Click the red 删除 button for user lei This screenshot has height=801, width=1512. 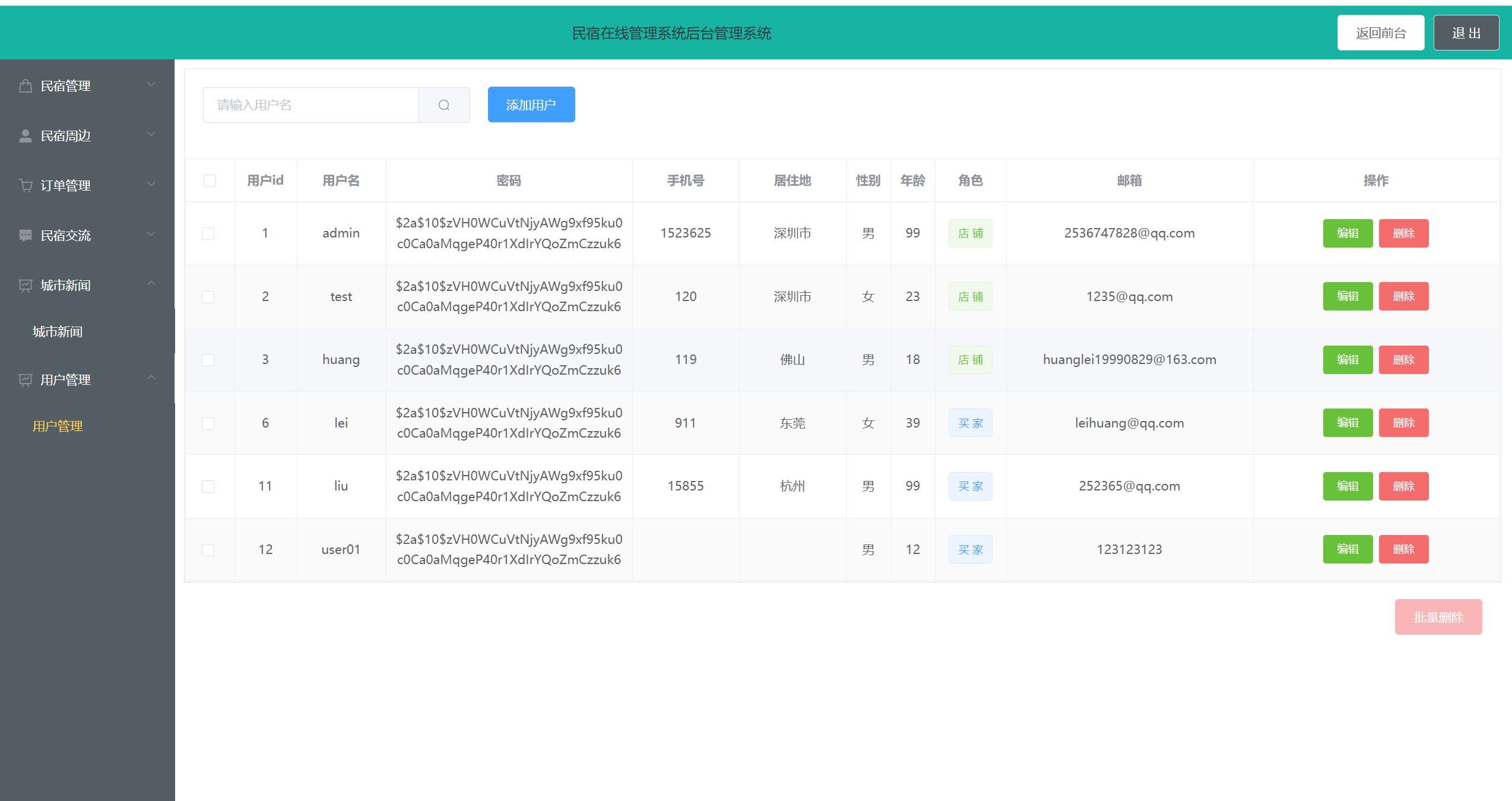pos(1403,423)
